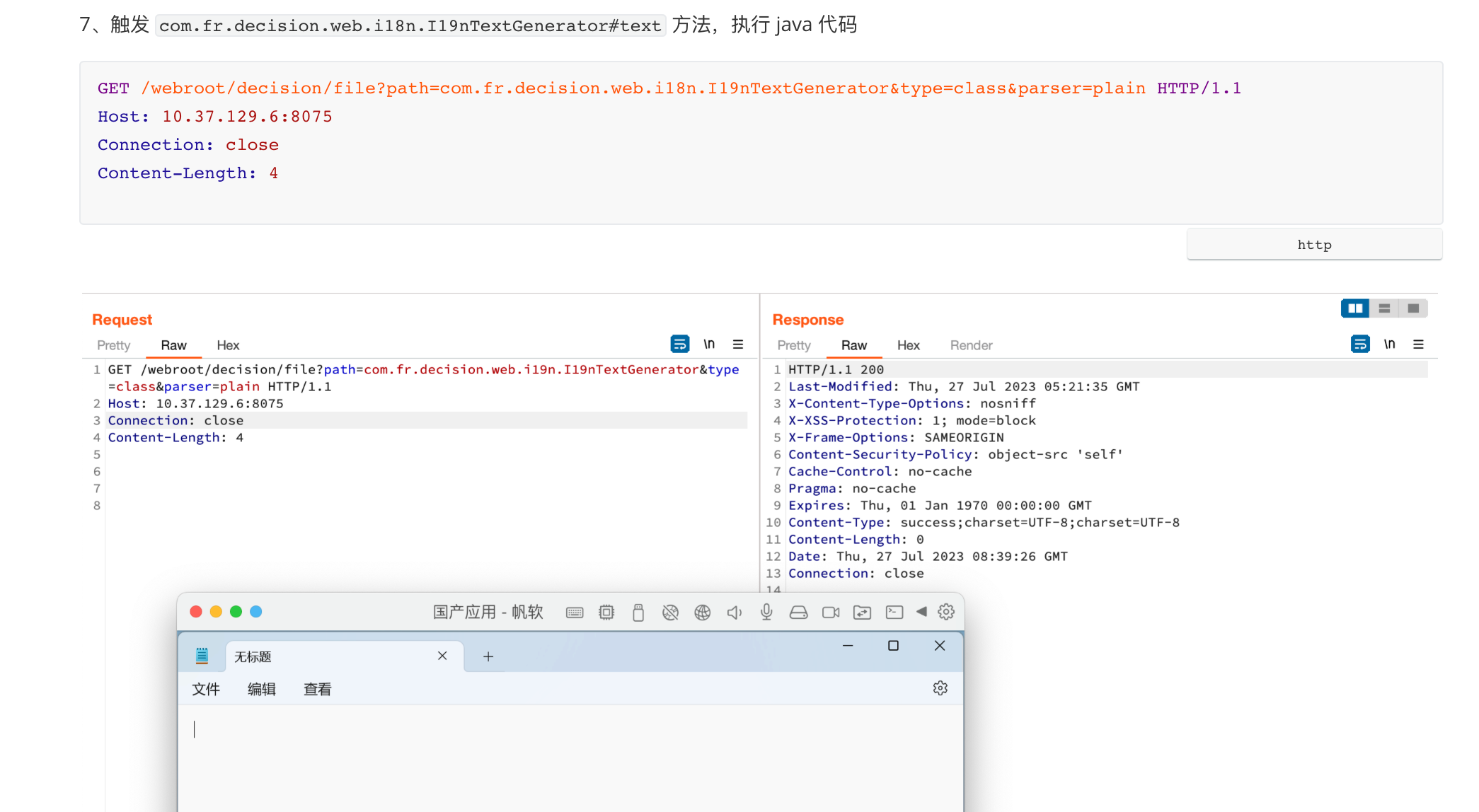Click the CPU chip icon in VM toolbar

tap(606, 613)
